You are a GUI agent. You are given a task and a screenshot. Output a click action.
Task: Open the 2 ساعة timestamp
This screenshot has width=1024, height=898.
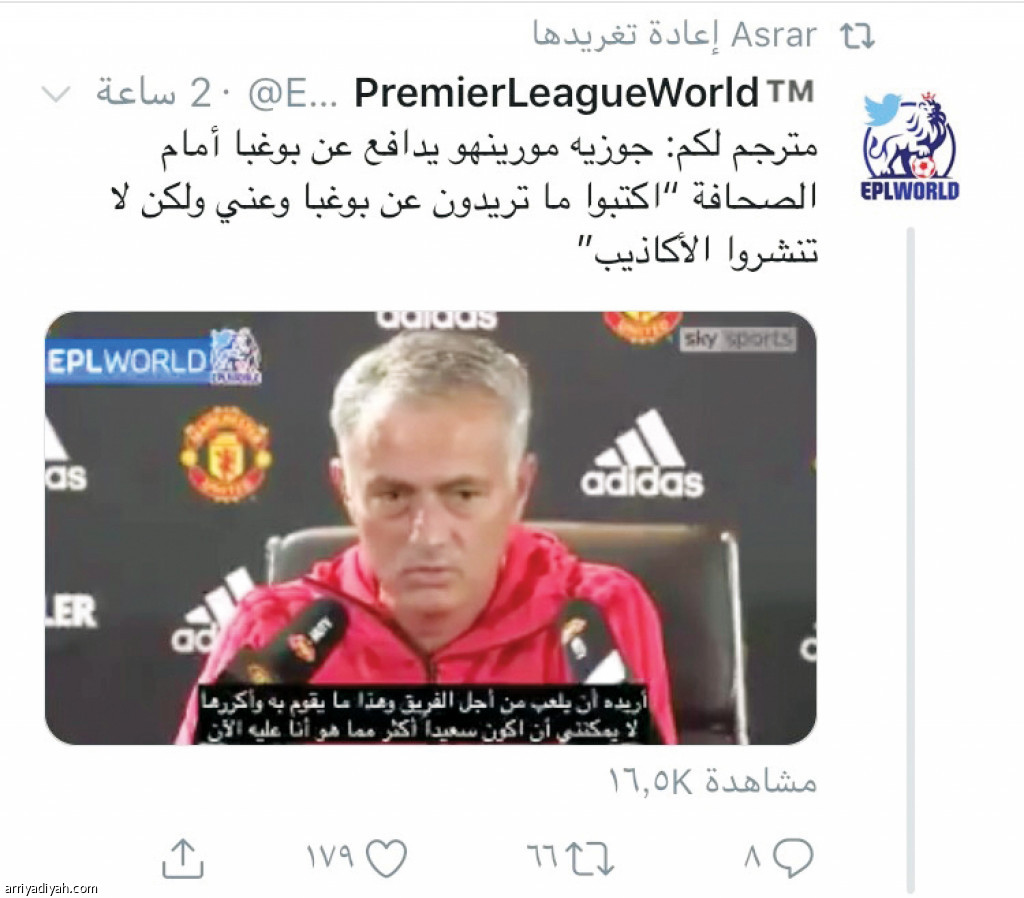click(x=153, y=93)
